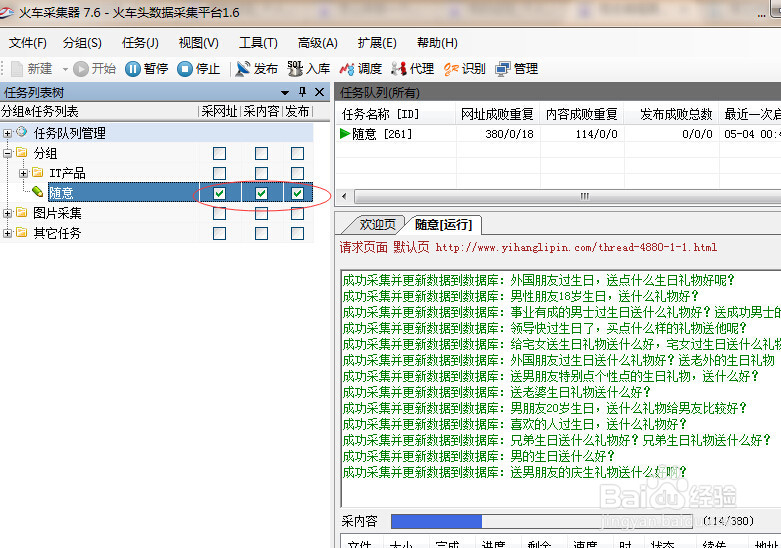Click the 网址成败重复 column header

point(497,114)
